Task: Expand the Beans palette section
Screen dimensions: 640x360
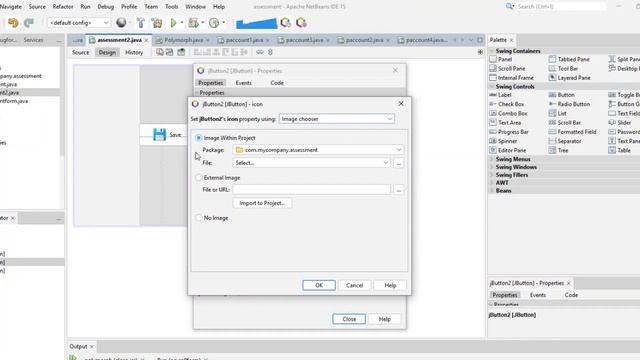Action: tap(491, 191)
